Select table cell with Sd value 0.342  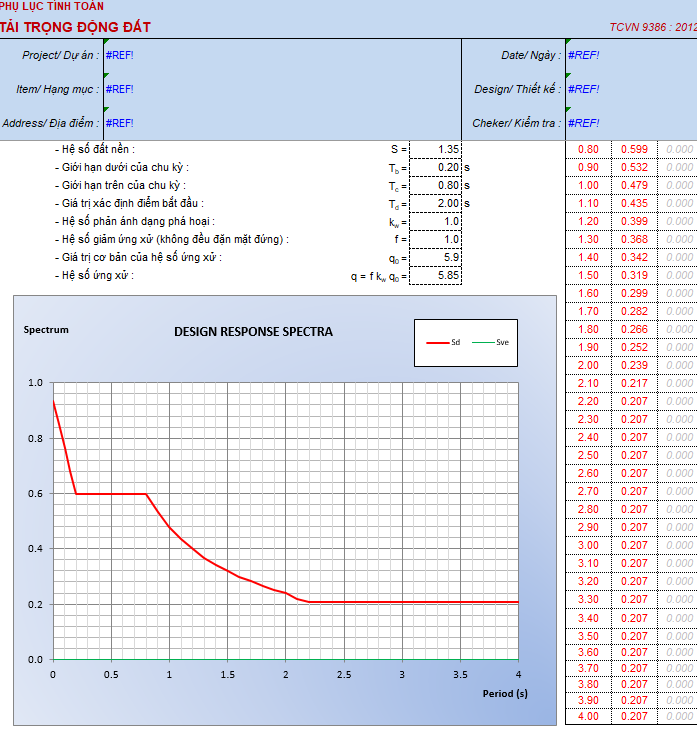click(634, 258)
